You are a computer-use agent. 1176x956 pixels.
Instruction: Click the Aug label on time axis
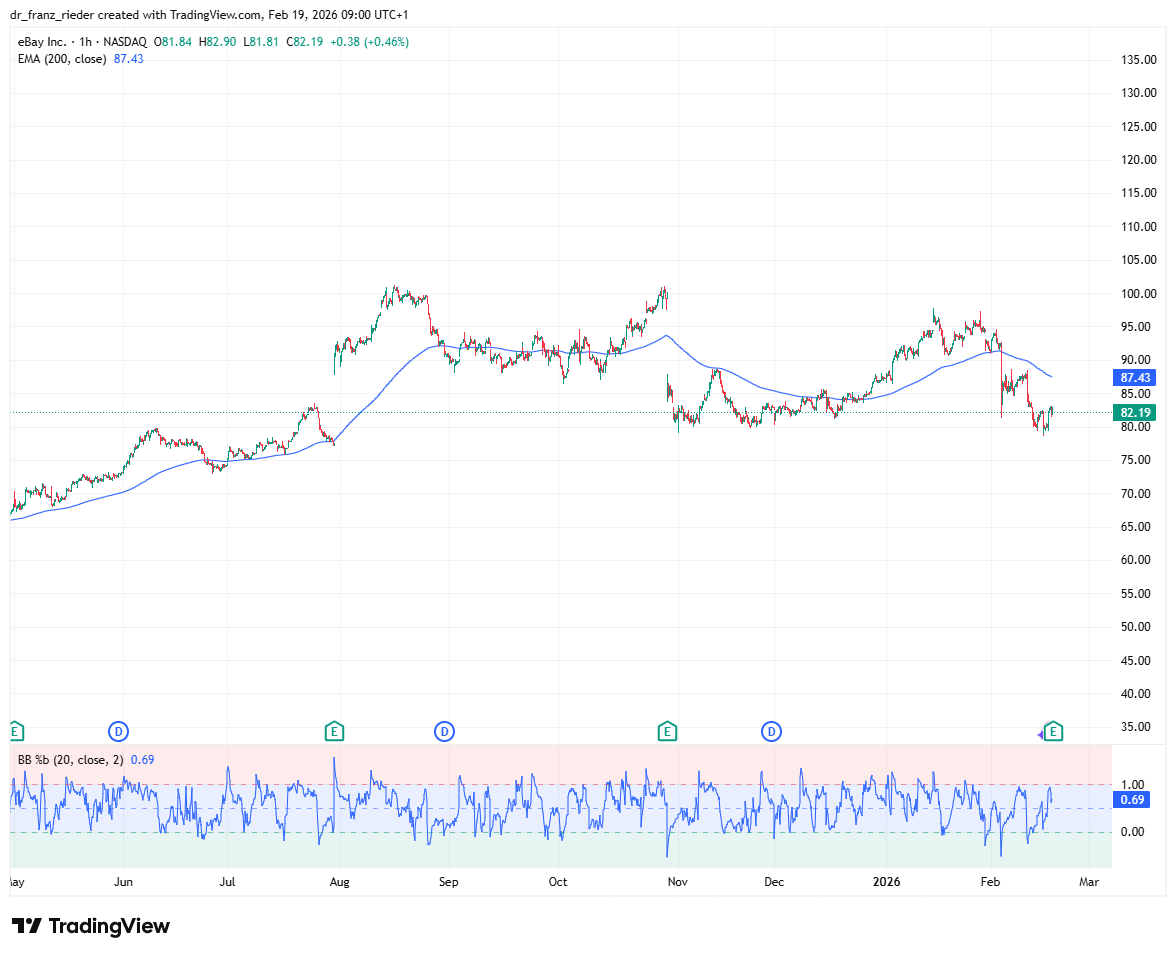coord(340,882)
